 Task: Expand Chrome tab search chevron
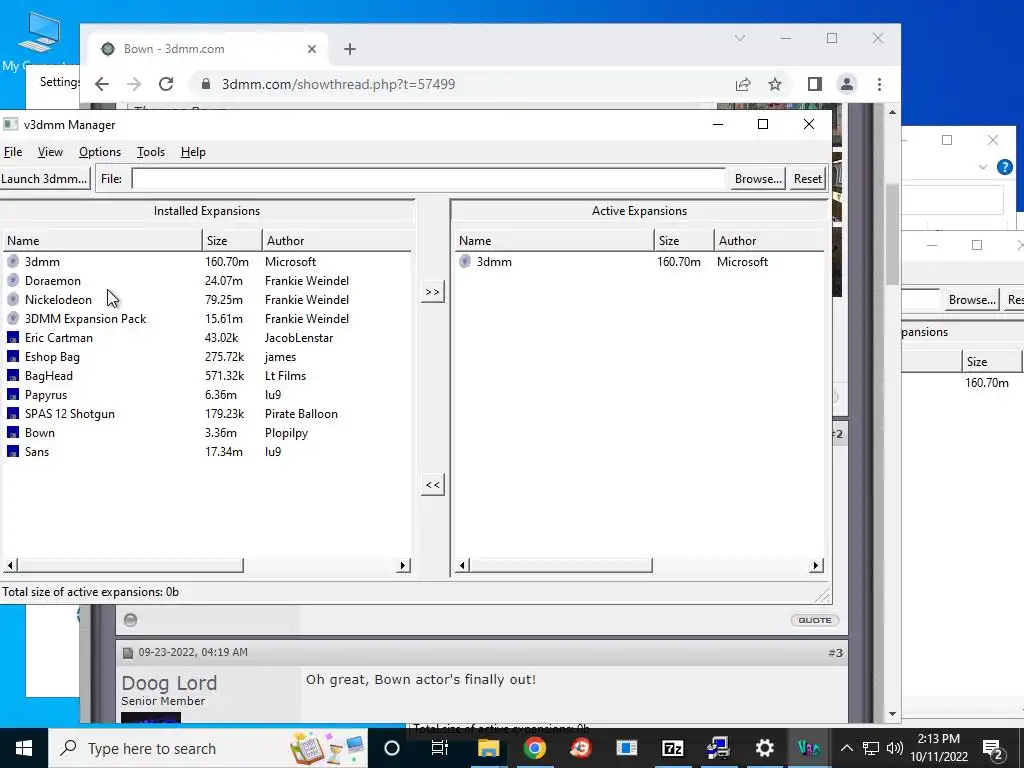(x=740, y=38)
